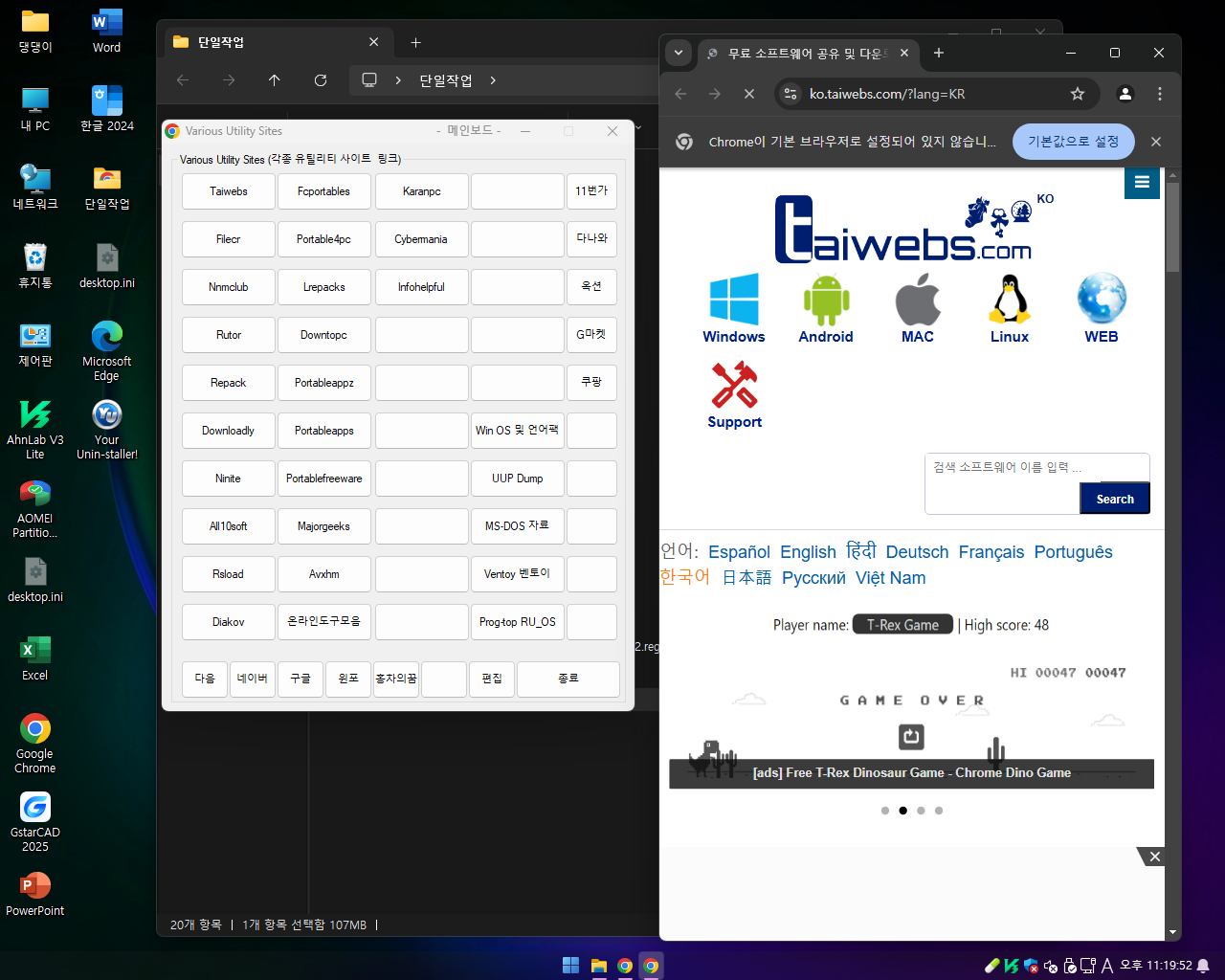Viewport: 1225px width, 980px height.
Task: Select the MAC category icon on Taiwebs
Action: pyautogui.click(x=918, y=308)
